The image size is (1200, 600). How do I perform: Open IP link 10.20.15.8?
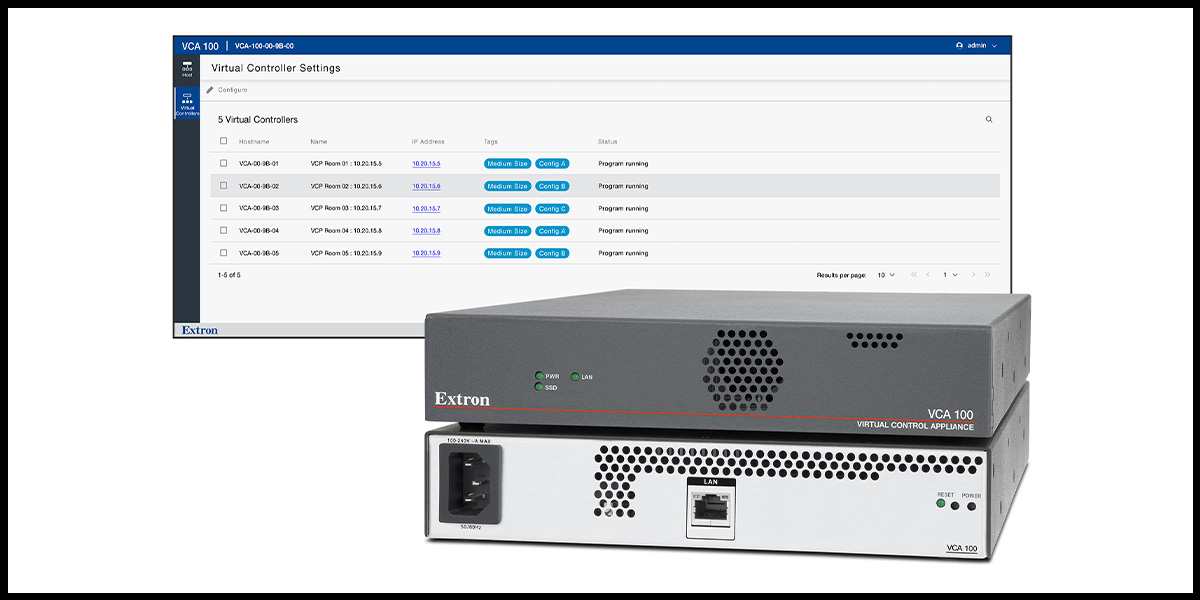tap(426, 231)
